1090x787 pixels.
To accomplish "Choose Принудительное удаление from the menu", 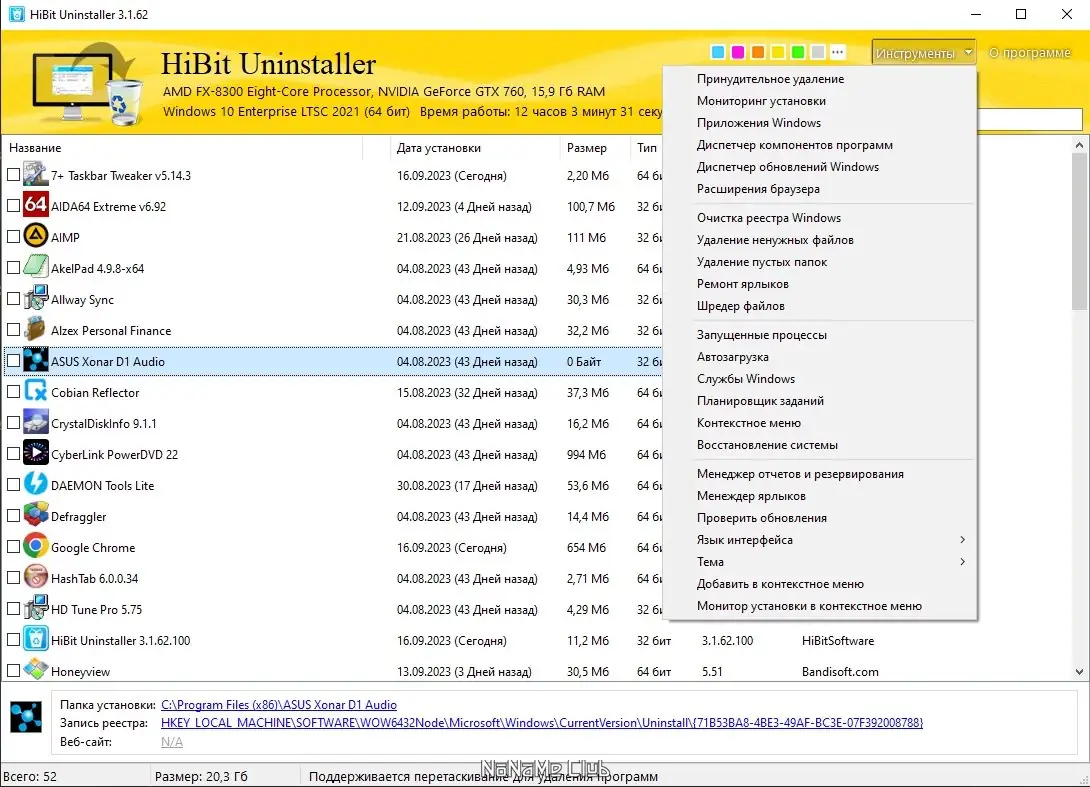I will [x=770, y=79].
